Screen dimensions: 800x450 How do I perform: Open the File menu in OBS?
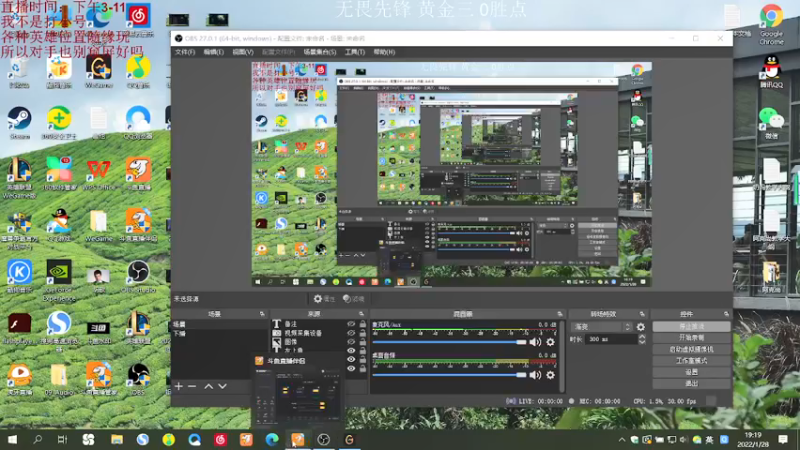click(x=185, y=52)
